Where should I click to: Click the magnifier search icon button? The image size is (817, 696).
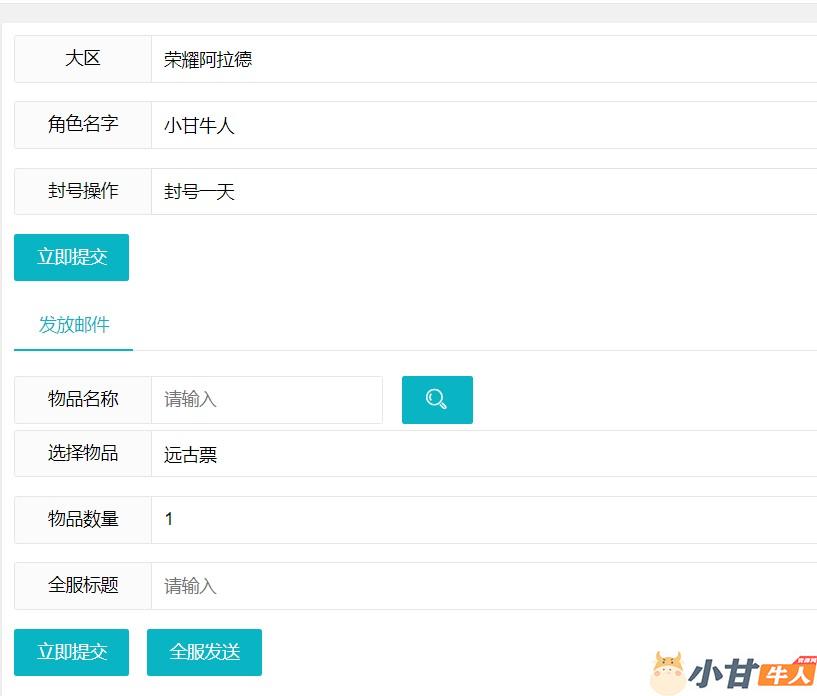point(437,400)
